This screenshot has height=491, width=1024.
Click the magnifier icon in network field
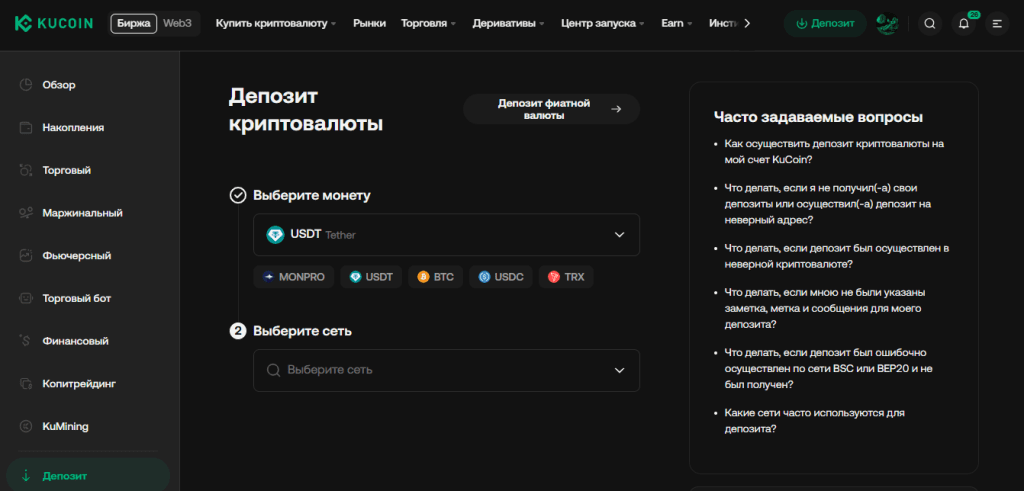[x=274, y=370]
